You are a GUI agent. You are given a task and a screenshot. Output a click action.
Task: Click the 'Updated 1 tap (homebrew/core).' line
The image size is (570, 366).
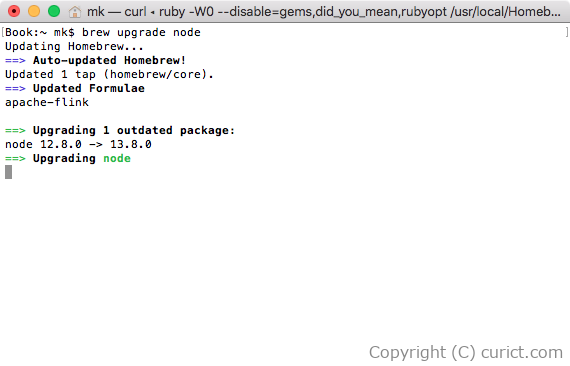coord(109,75)
